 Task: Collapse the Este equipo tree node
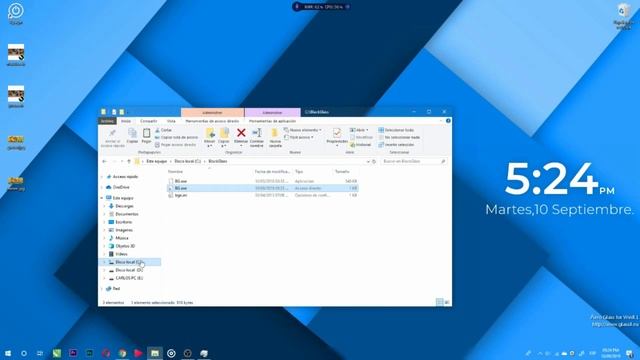[x=102, y=198]
